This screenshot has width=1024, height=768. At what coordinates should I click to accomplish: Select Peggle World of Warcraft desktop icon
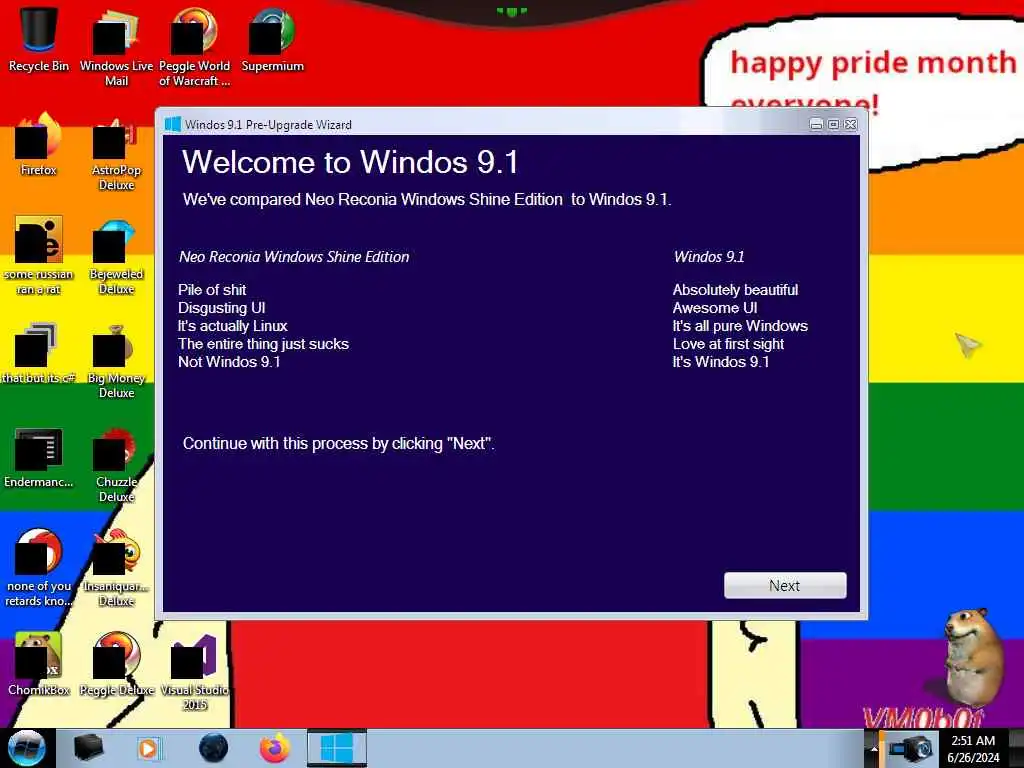(x=194, y=47)
